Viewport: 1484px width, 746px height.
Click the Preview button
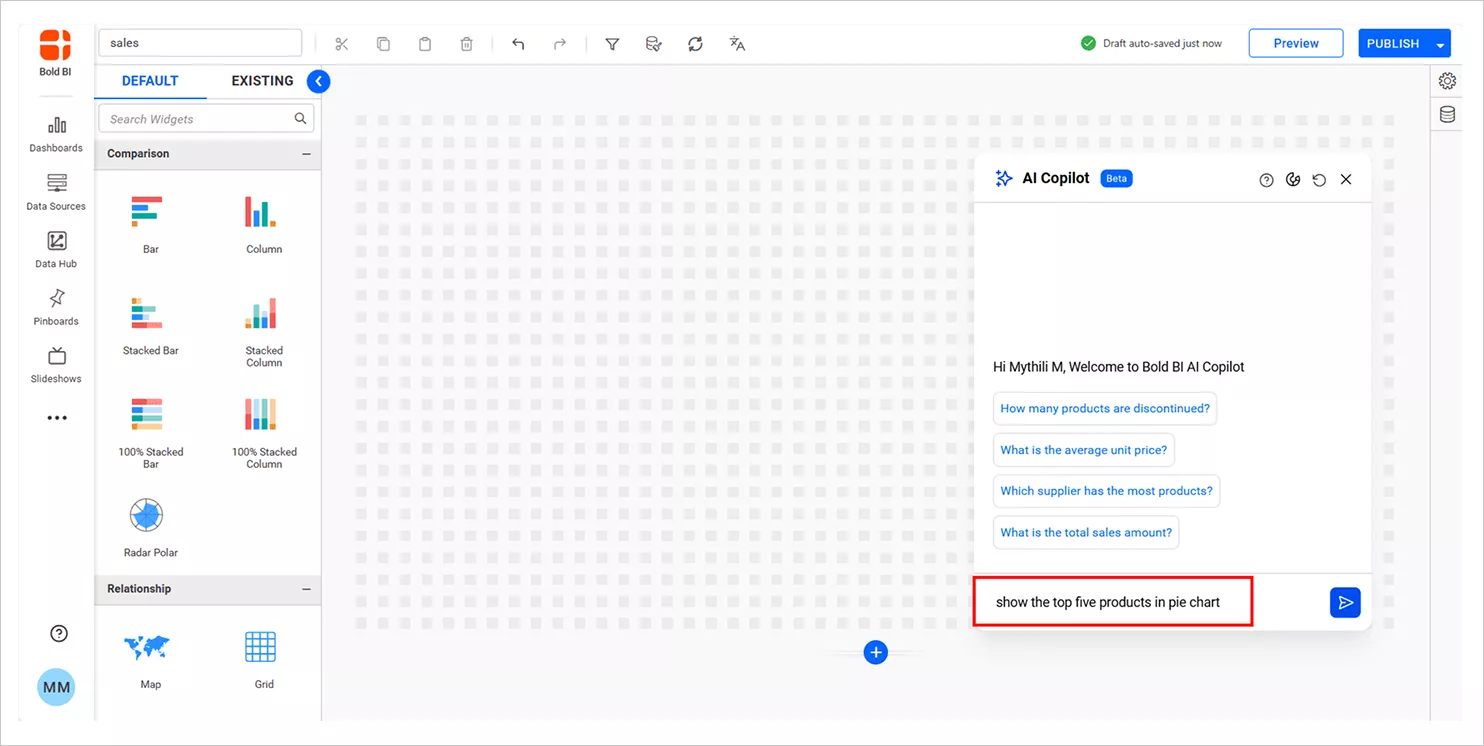pyautogui.click(x=1296, y=43)
